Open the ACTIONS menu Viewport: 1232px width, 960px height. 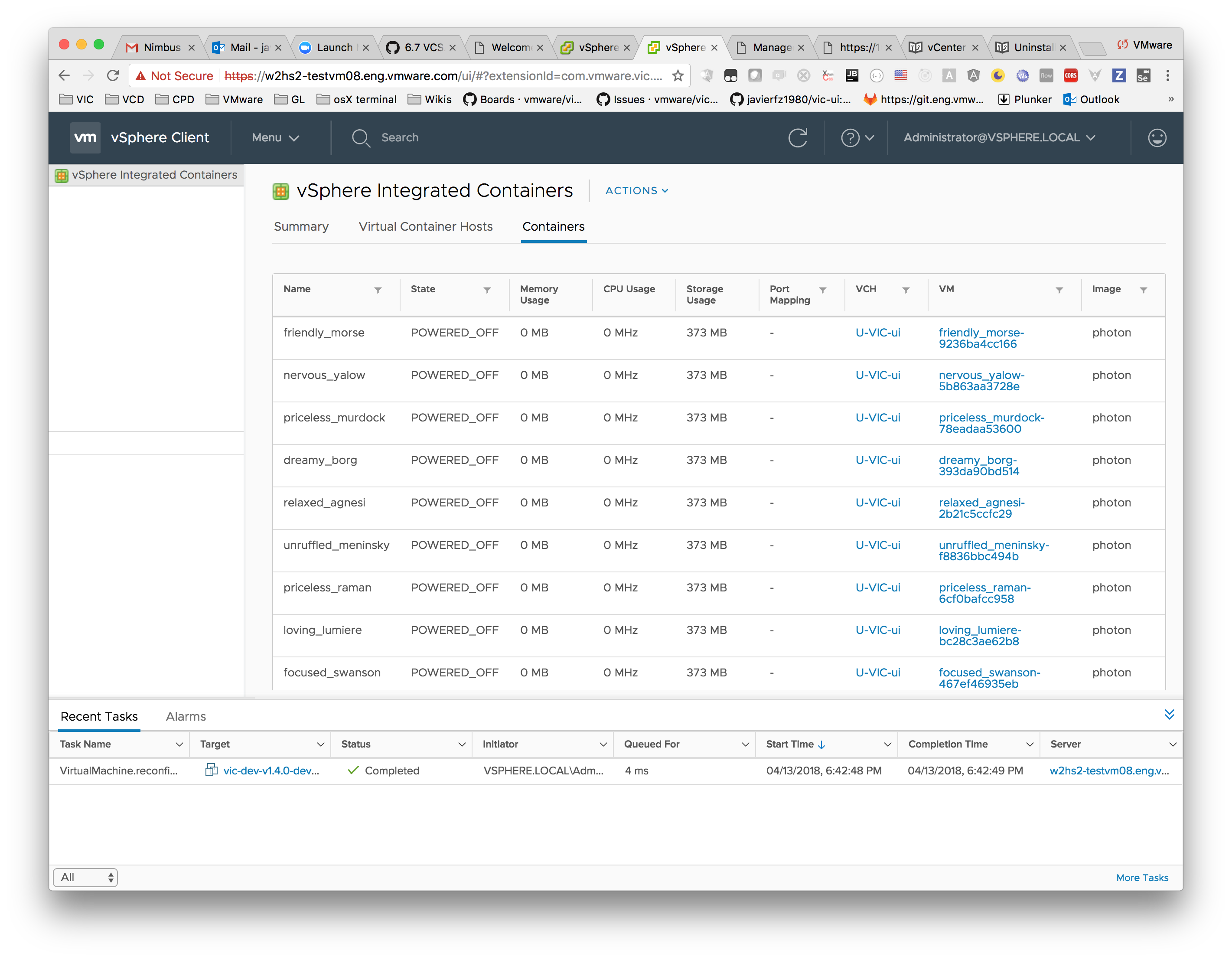(636, 191)
